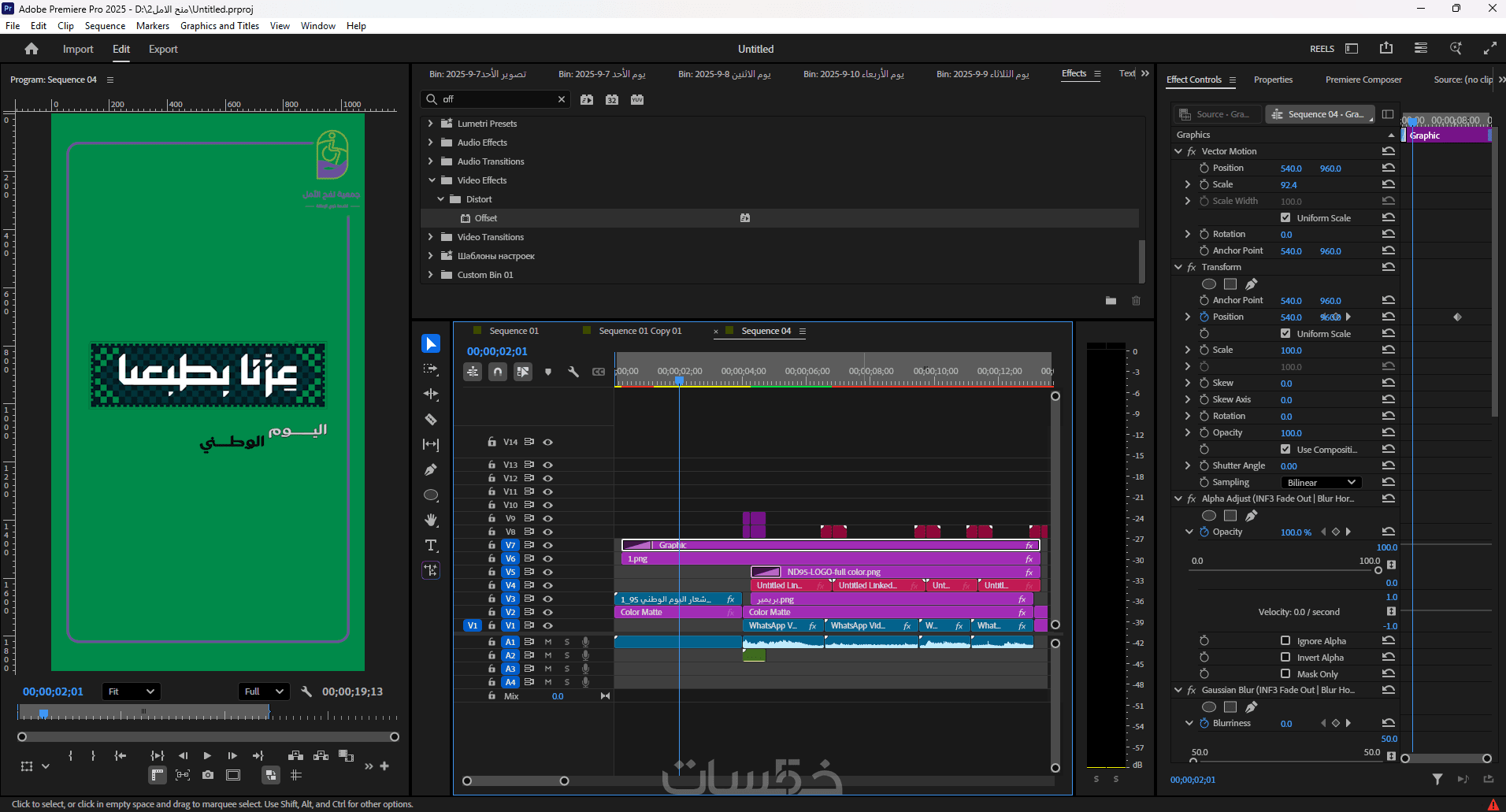This screenshot has height=812, width=1506.
Task: Select the Hand tool
Action: pyautogui.click(x=431, y=521)
